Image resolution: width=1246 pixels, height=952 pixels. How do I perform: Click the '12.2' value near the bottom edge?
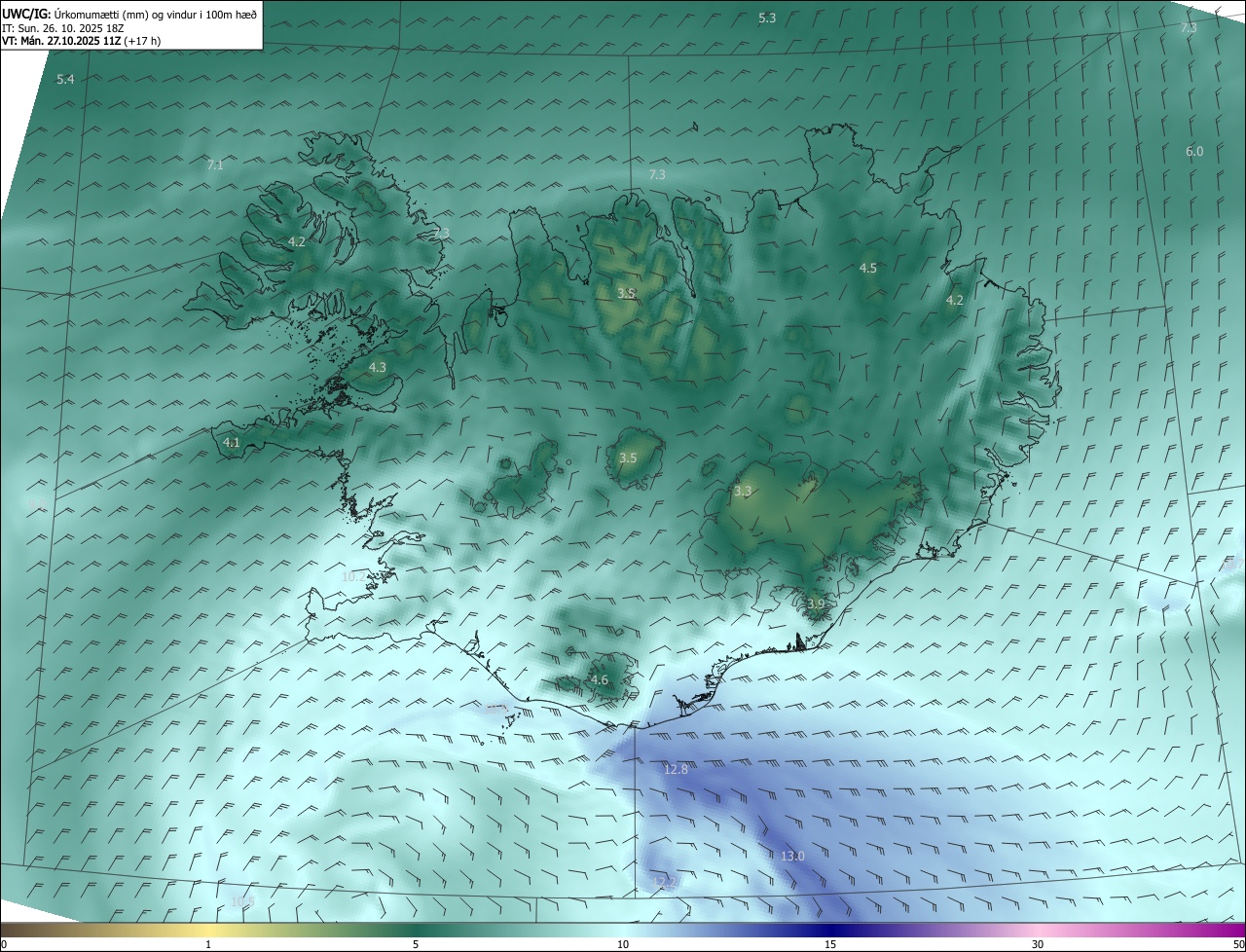click(x=664, y=881)
